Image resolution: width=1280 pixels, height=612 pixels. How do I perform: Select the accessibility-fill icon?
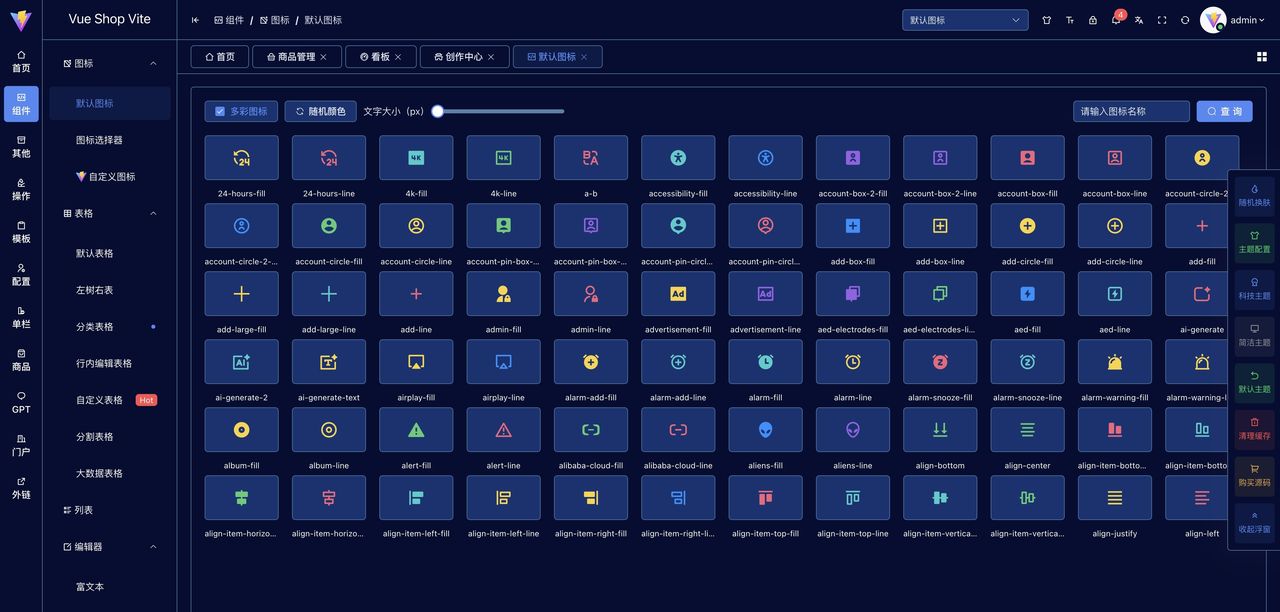click(x=678, y=157)
